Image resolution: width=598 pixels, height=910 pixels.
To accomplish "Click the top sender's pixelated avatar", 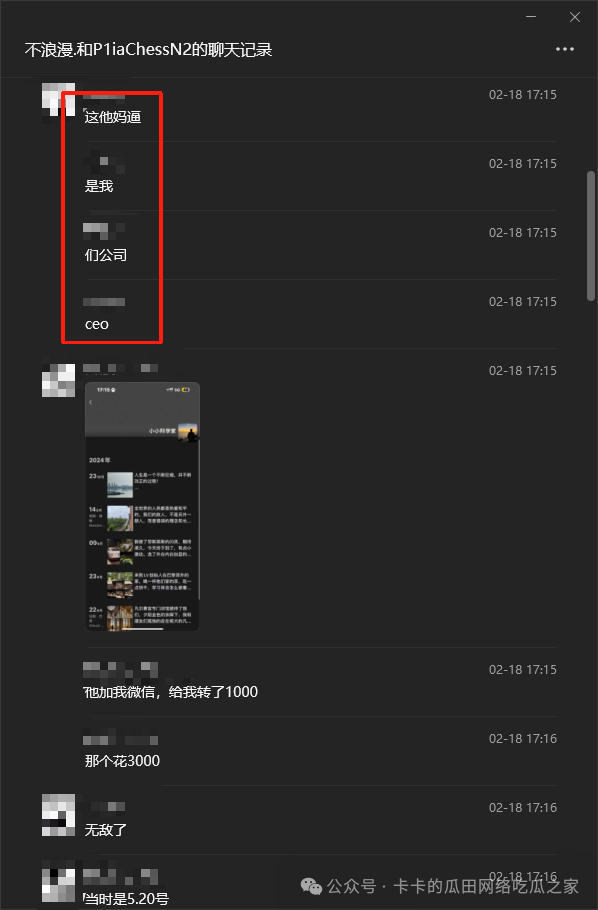I will tap(58, 100).
